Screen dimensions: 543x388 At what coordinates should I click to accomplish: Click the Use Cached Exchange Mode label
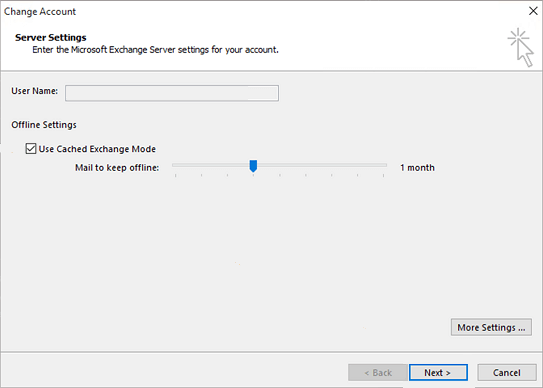[x=97, y=149]
